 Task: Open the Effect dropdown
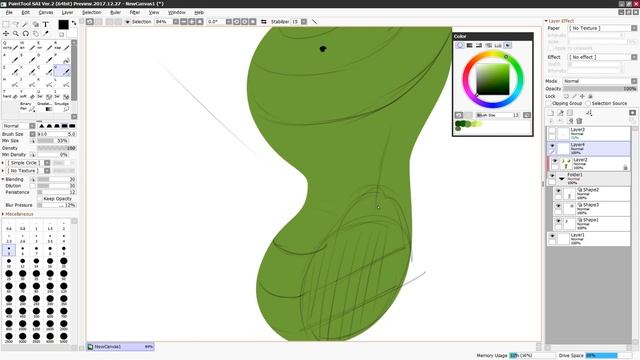(603, 57)
